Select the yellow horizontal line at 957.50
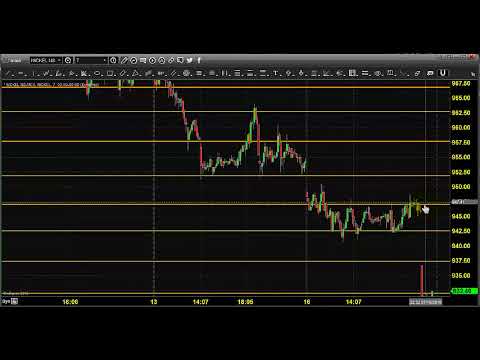 click(225, 141)
